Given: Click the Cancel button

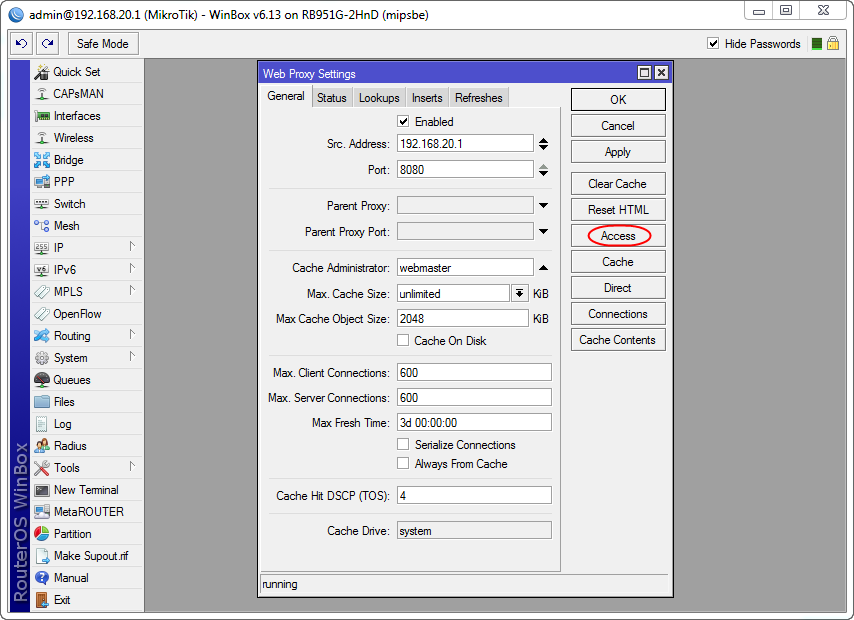Looking at the screenshot, I should coord(618,126).
